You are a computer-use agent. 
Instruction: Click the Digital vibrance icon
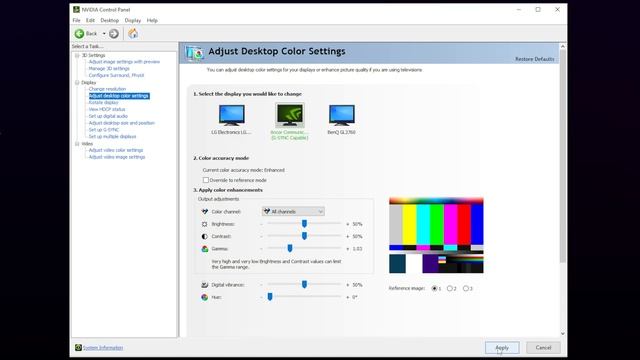tap(205, 285)
